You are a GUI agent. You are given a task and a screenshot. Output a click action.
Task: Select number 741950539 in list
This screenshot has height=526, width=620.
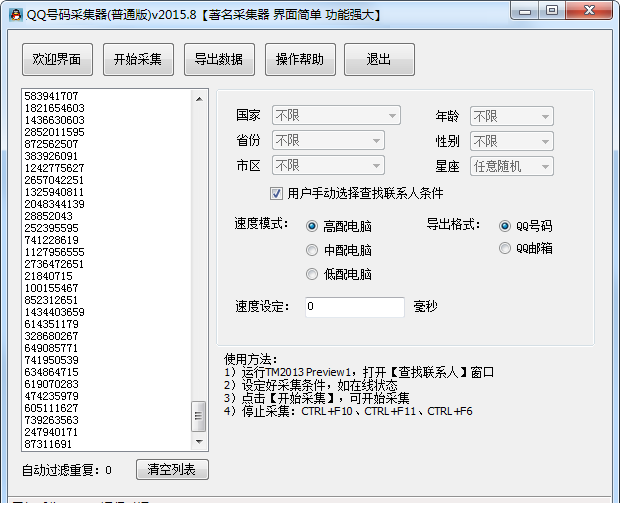(51, 360)
